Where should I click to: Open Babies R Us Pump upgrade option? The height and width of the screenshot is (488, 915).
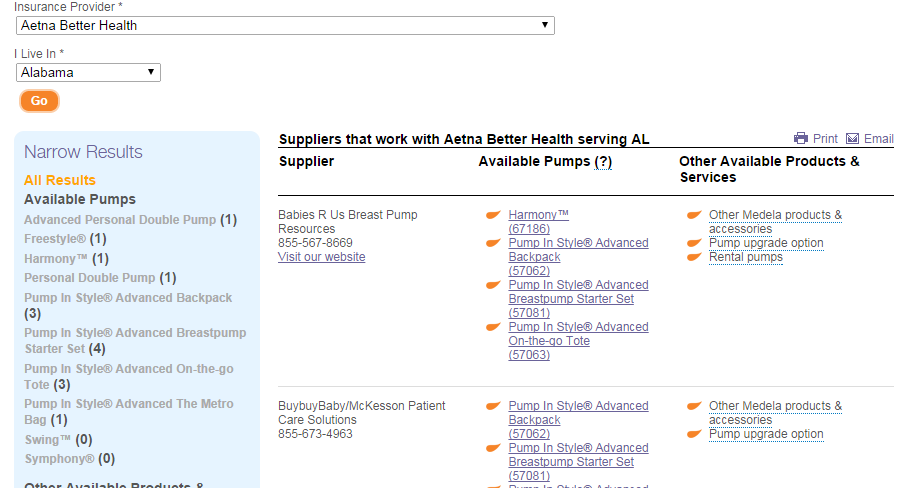pyautogui.click(x=766, y=243)
